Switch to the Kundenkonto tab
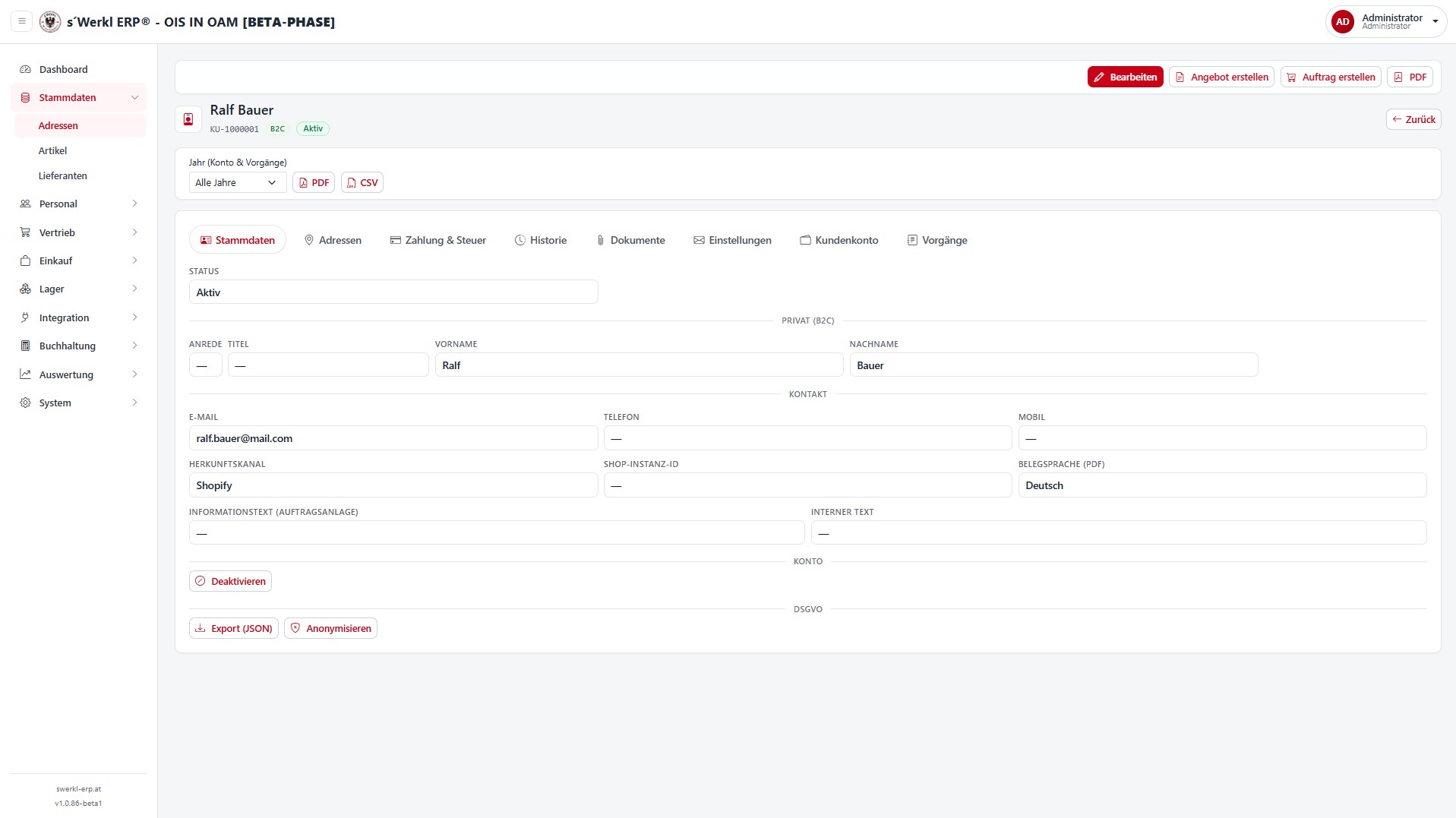Viewport: 1456px width, 818px height. (x=839, y=240)
